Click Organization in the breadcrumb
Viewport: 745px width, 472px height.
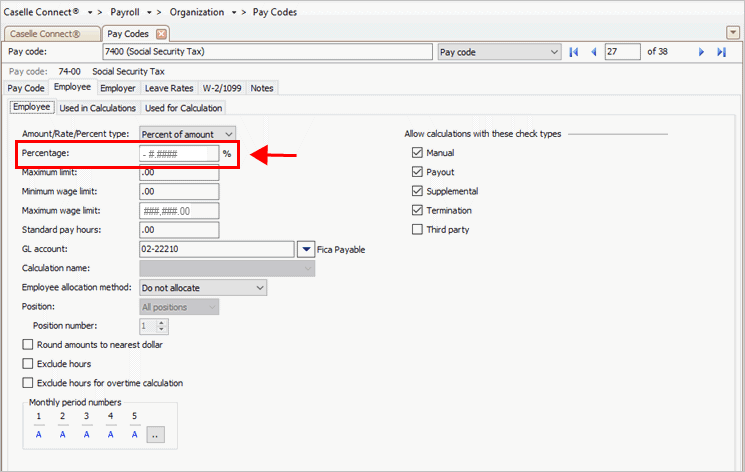tap(197, 12)
